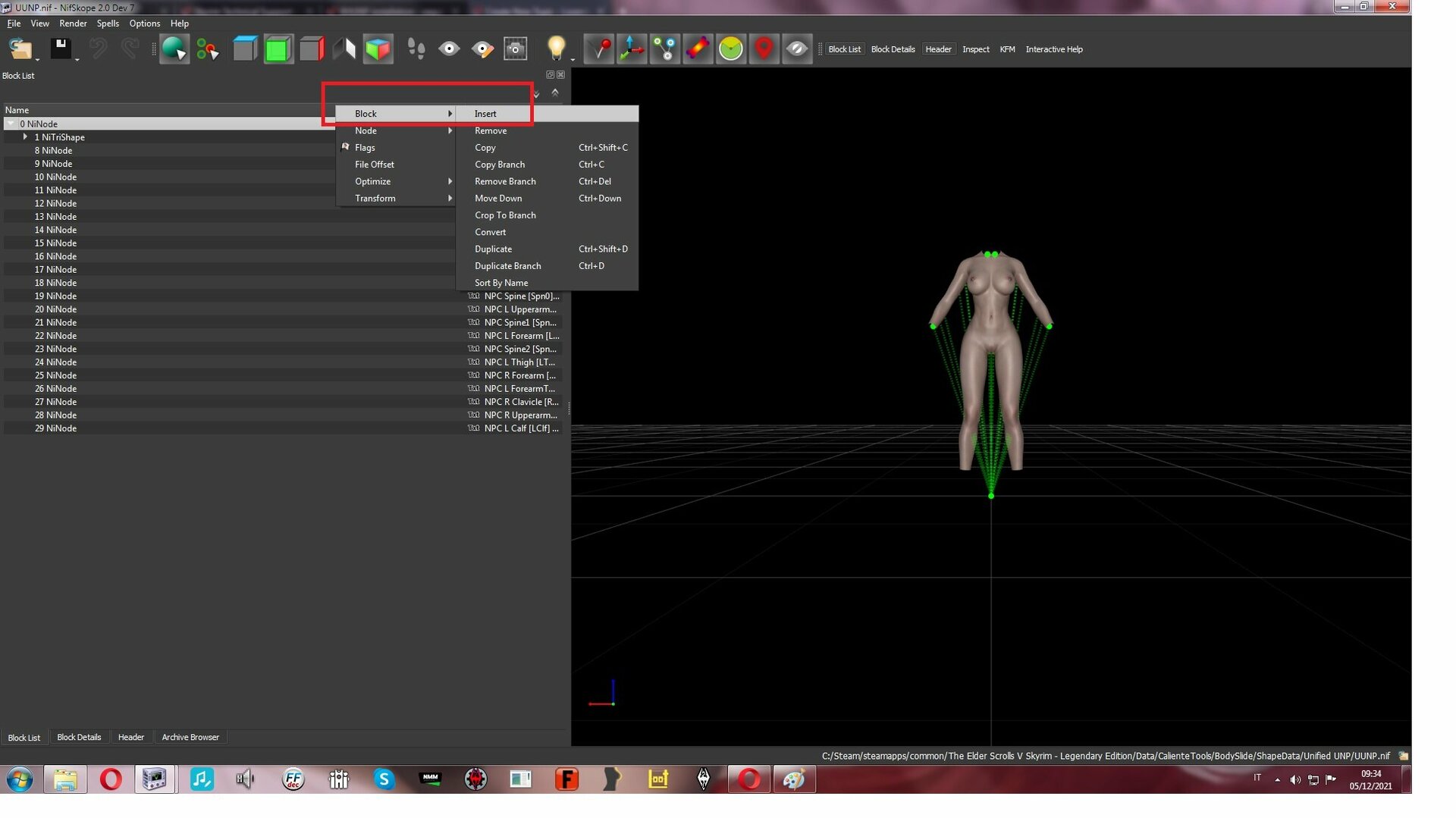
Task: Choose Remove Branch in context menu
Action: coord(547,181)
